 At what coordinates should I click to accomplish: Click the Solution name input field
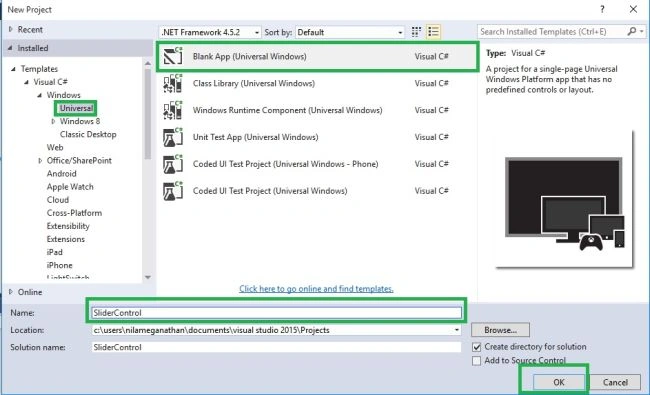coord(276,347)
